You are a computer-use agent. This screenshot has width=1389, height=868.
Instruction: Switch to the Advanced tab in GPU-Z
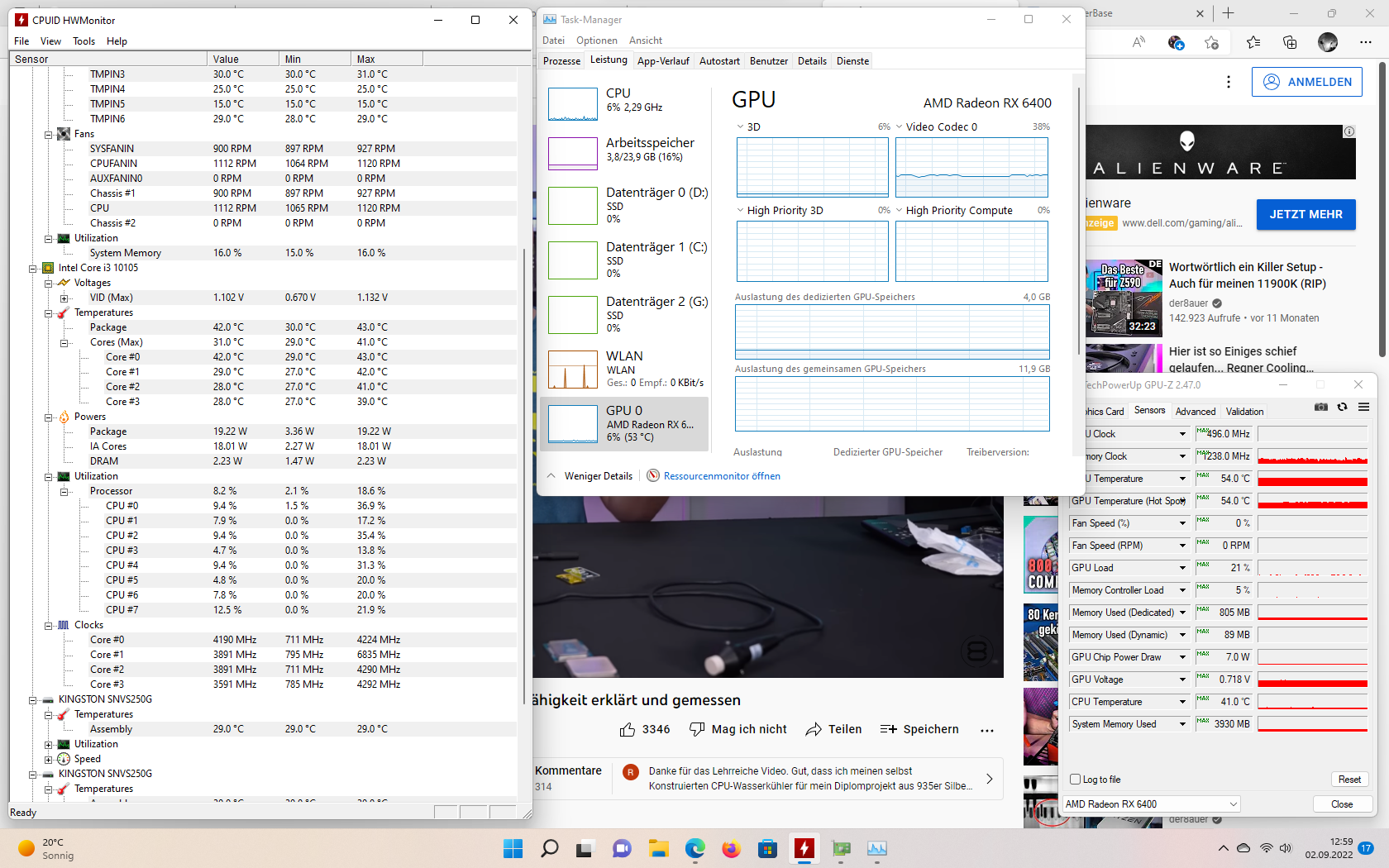pos(1196,412)
